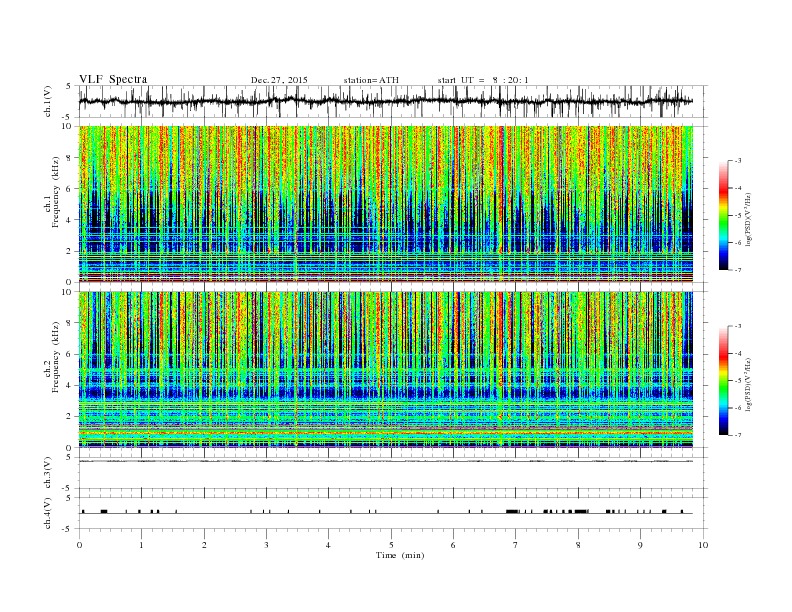Click the "9" tick on the time axis
Viewport: 792px width, 612px height.
[640, 545]
